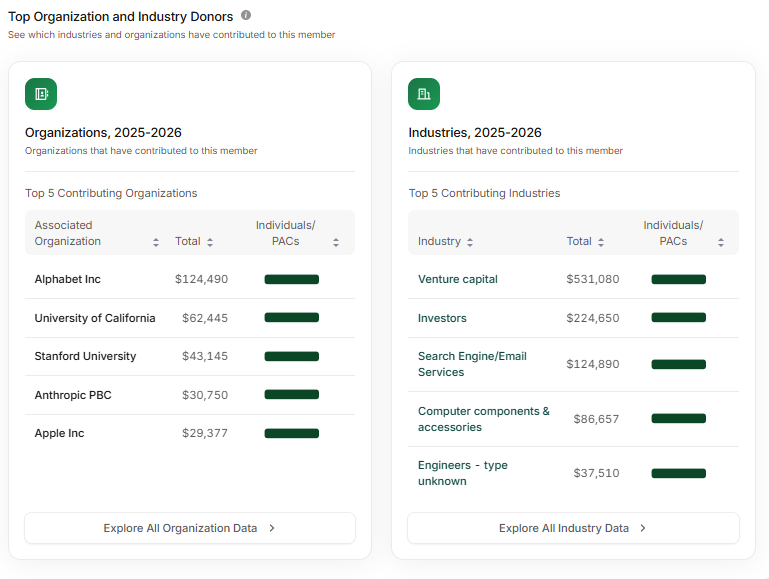
Task: Click chevron in Explore All Industry Data
Action: click(x=643, y=528)
